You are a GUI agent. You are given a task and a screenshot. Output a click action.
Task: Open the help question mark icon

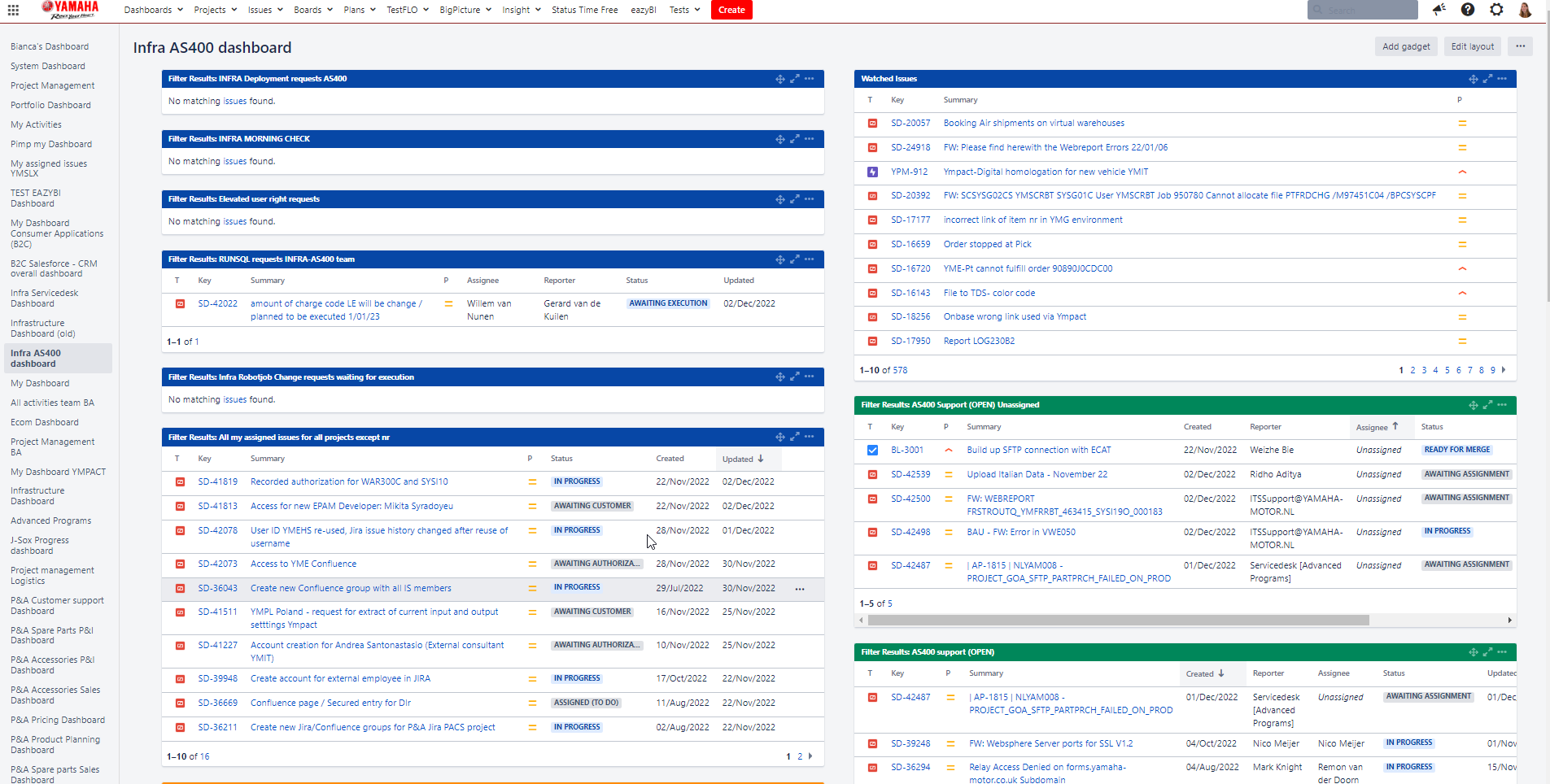1468,10
